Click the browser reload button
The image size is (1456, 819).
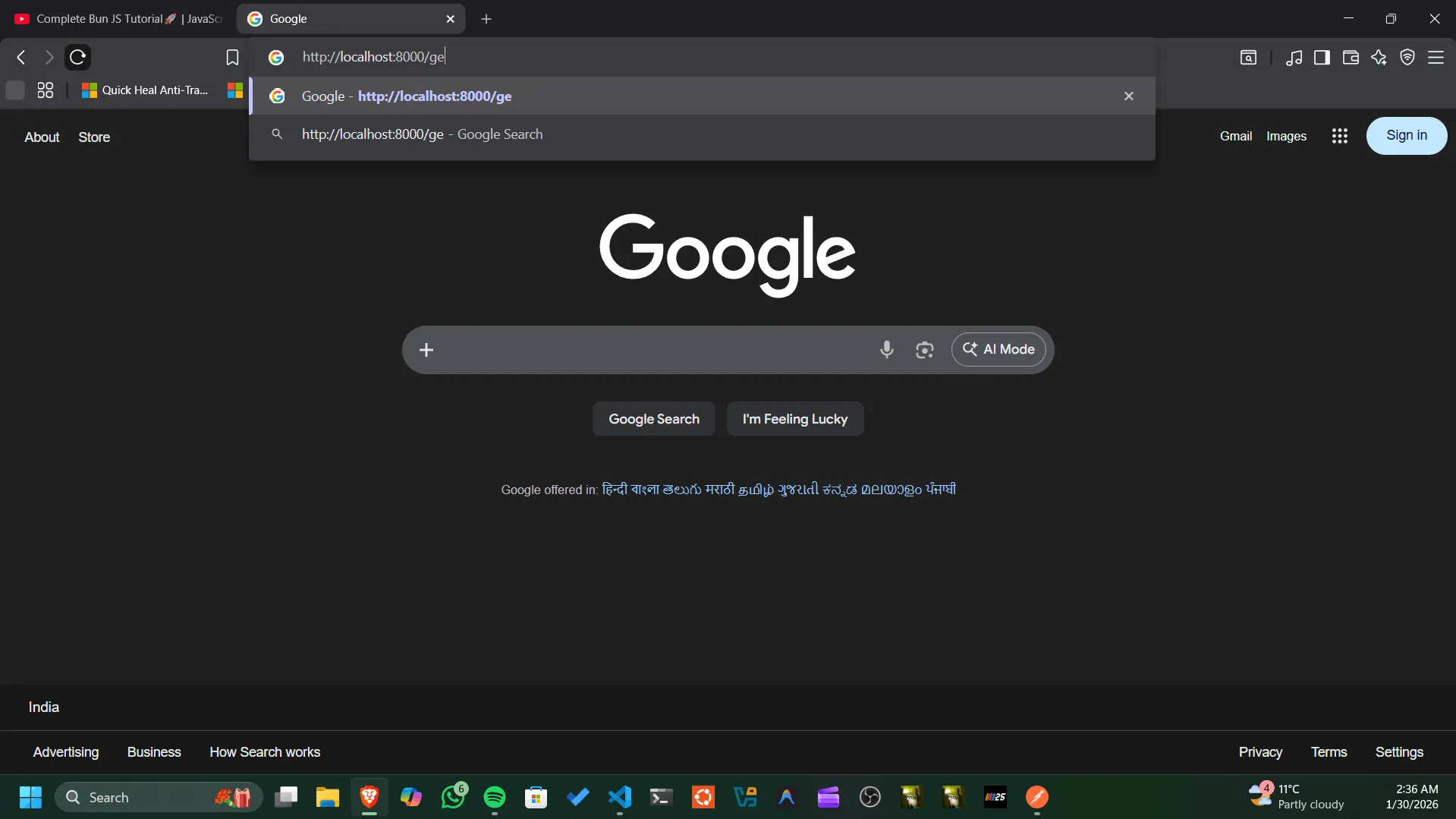coord(77,57)
